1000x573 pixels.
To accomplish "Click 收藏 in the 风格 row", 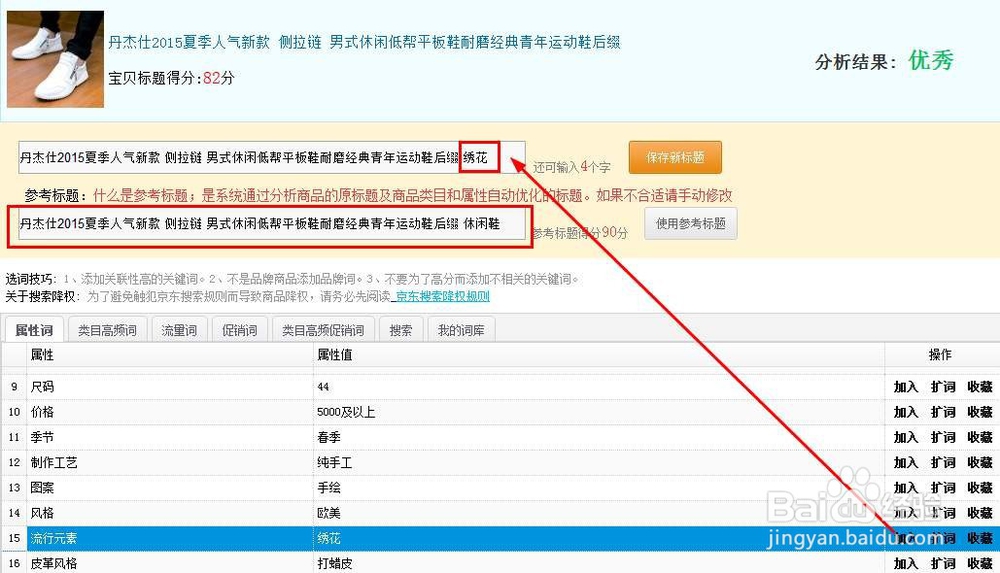I will 980,513.
